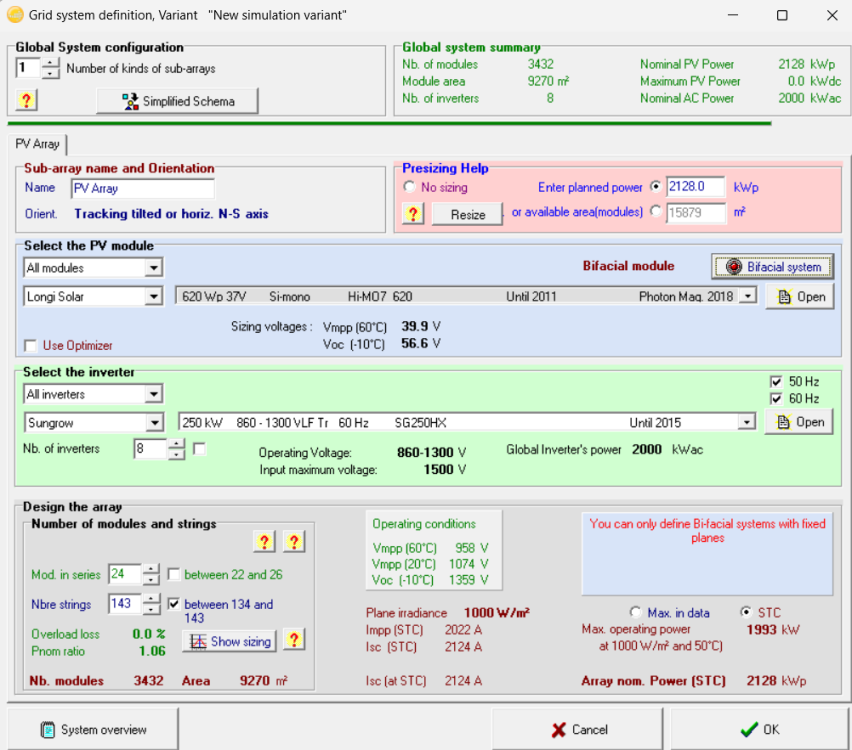Expand the Longi Solar manufacturer dropdown
This screenshot has height=750, width=852.
pos(153,296)
